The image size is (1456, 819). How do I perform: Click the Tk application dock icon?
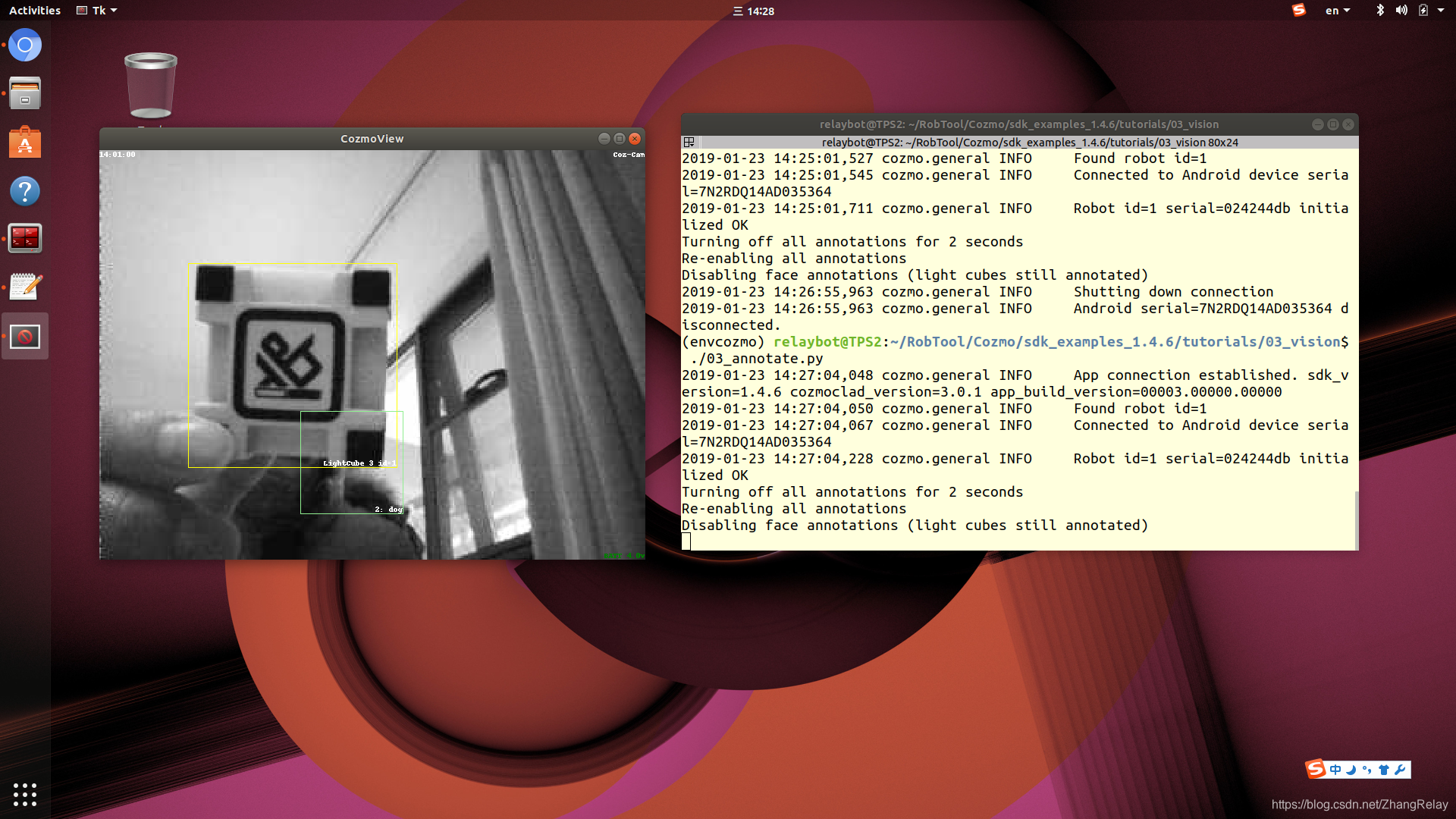pos(25,336)
